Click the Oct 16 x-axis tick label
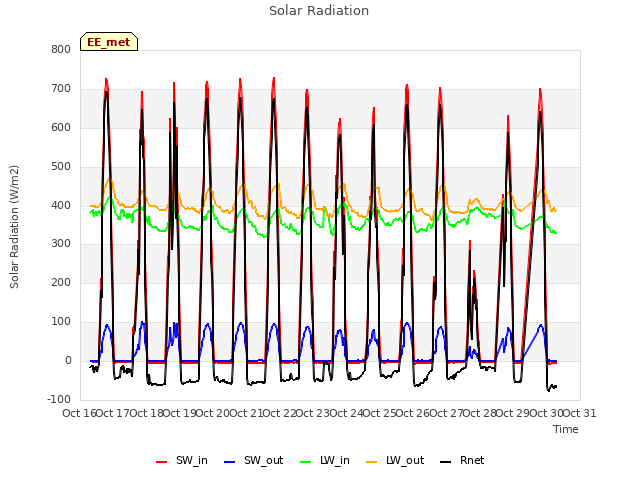 coord(79,413)
